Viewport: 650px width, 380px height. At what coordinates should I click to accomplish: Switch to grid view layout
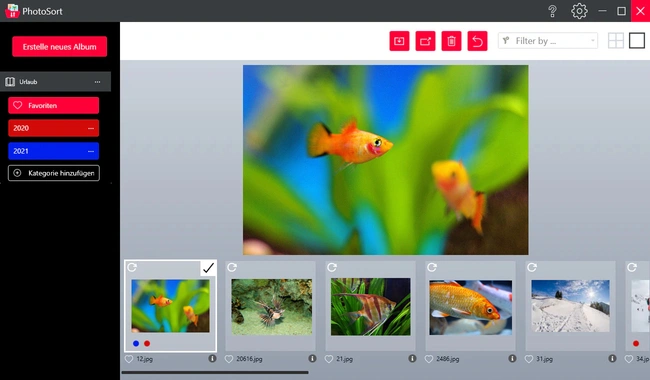pyautogui.click(x=616, y=41)
